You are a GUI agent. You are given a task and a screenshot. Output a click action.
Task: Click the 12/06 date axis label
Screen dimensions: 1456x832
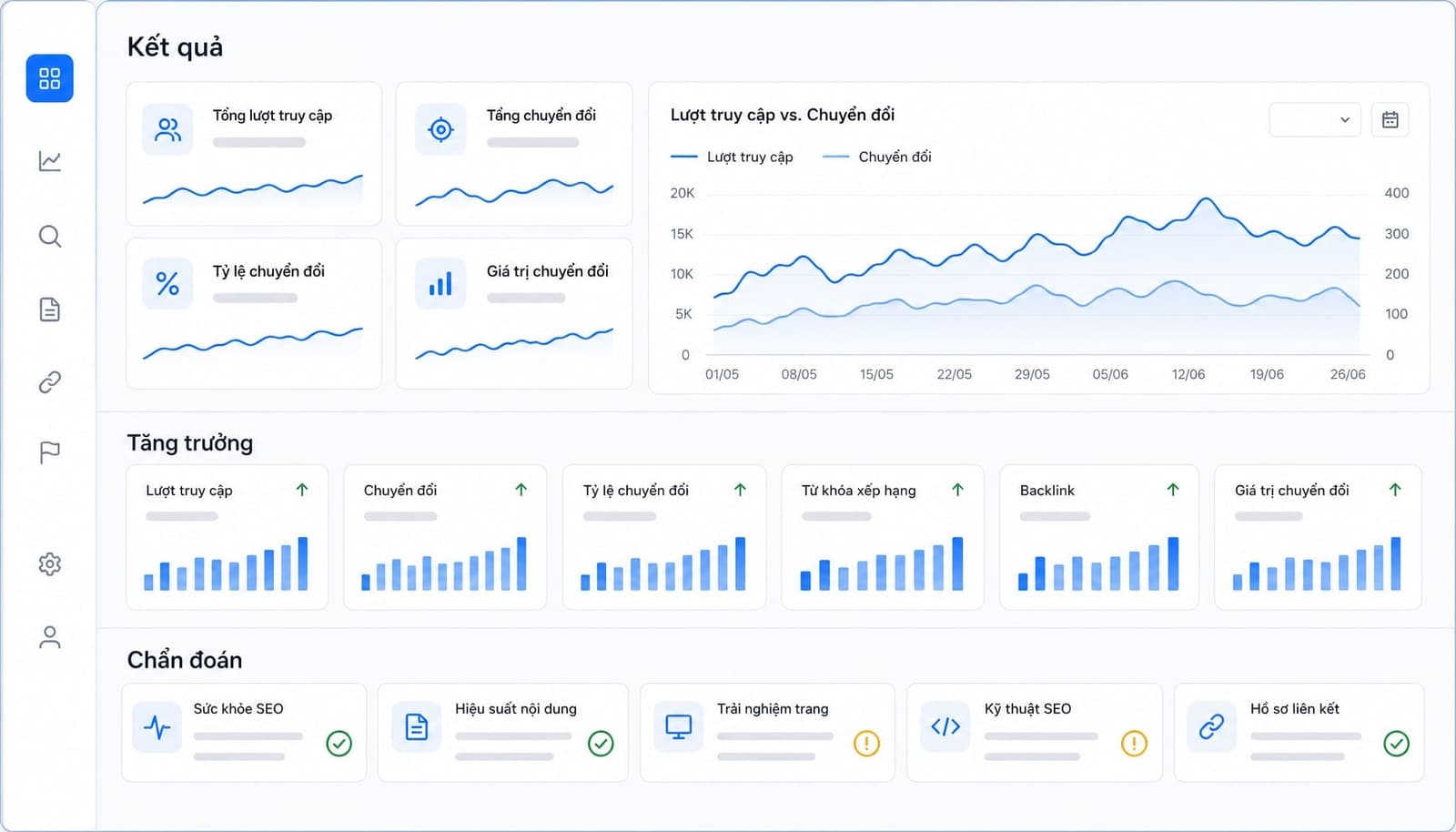pos(1188,374)
